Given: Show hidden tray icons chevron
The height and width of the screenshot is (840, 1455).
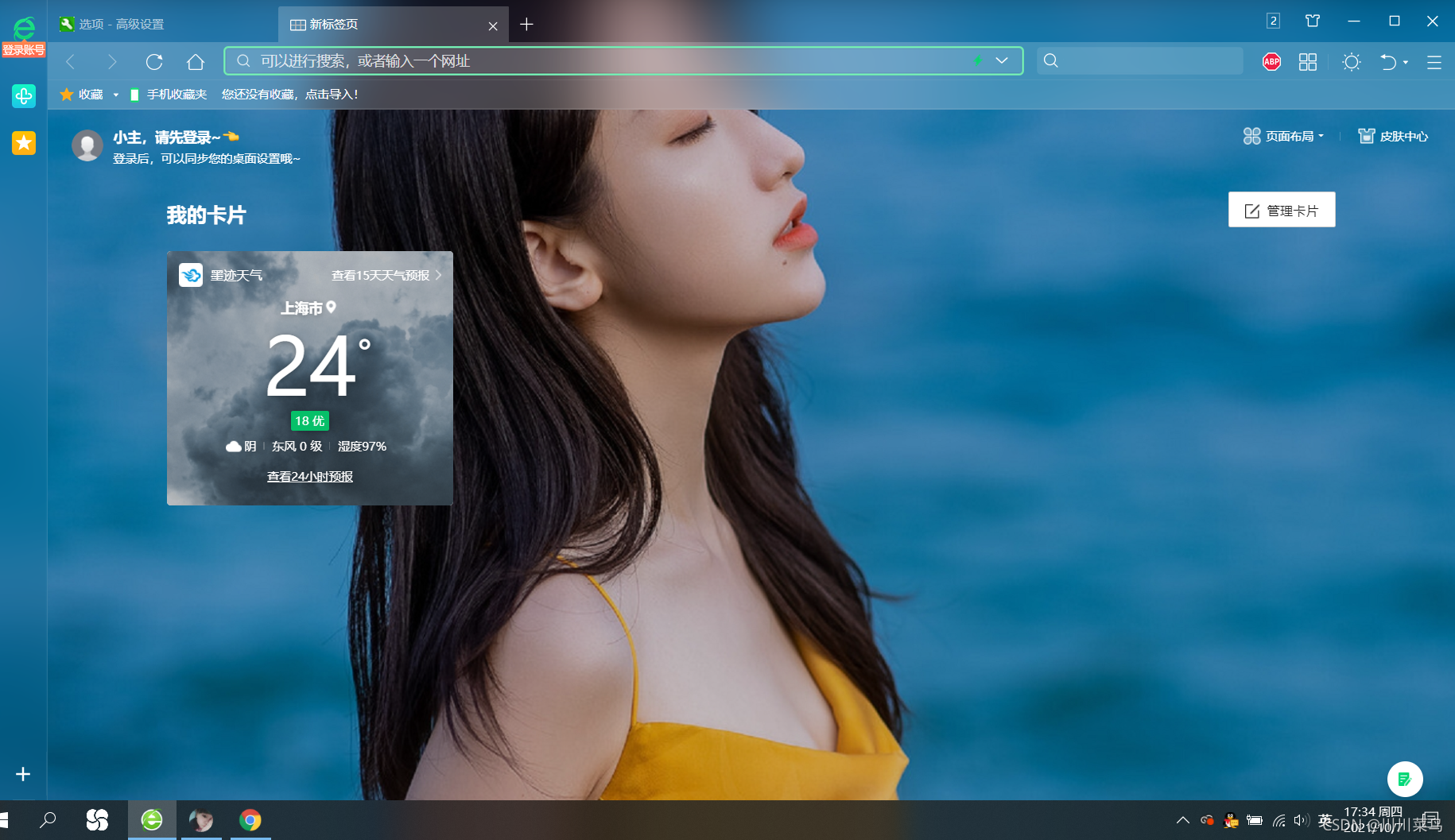Looking at the screenshot, I should click(x=1182, y=820).
